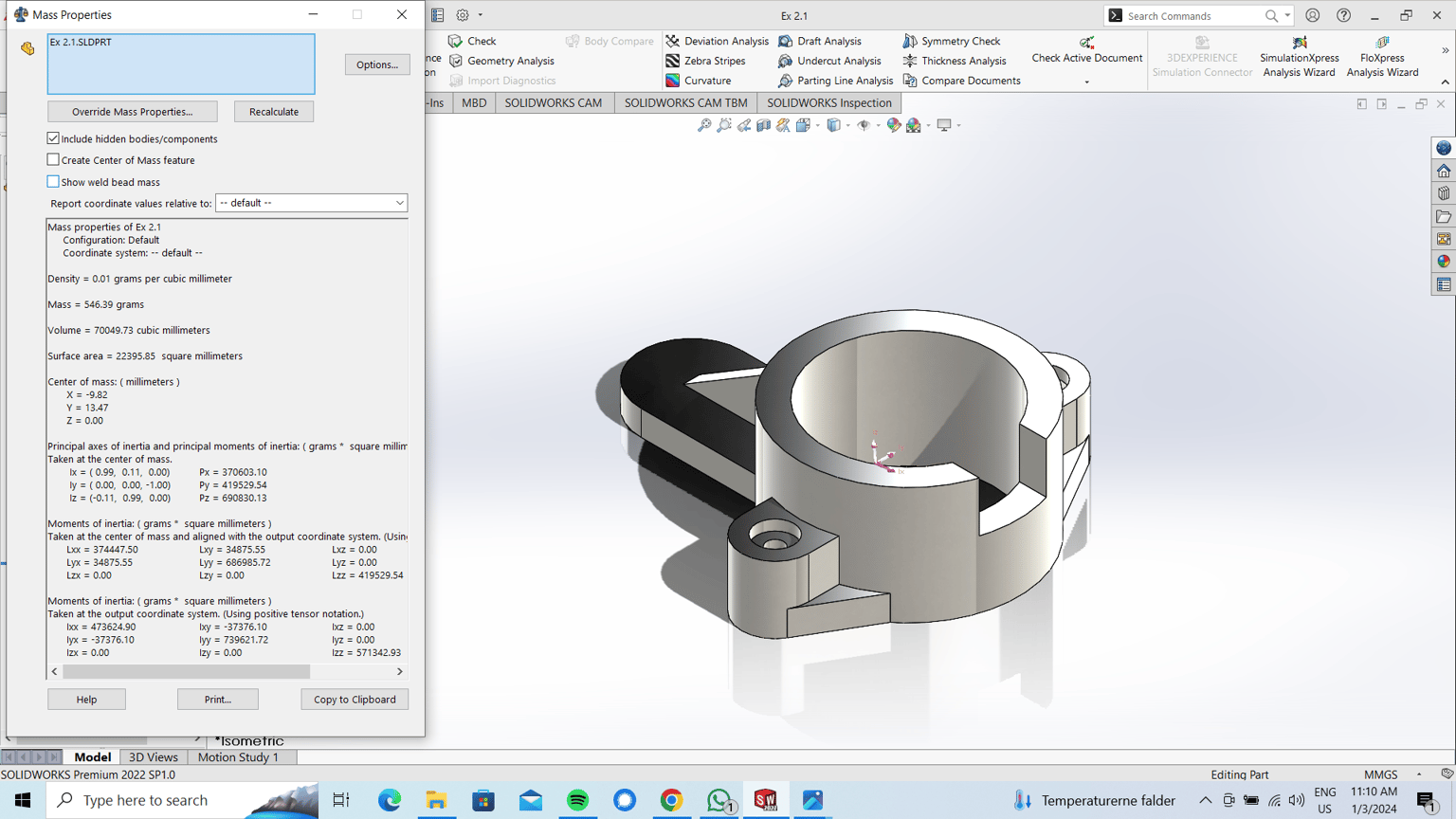Collapse the ribbon CommandManager
The width and height of the screenshot is (1456, 819).
click(1446, 82)
